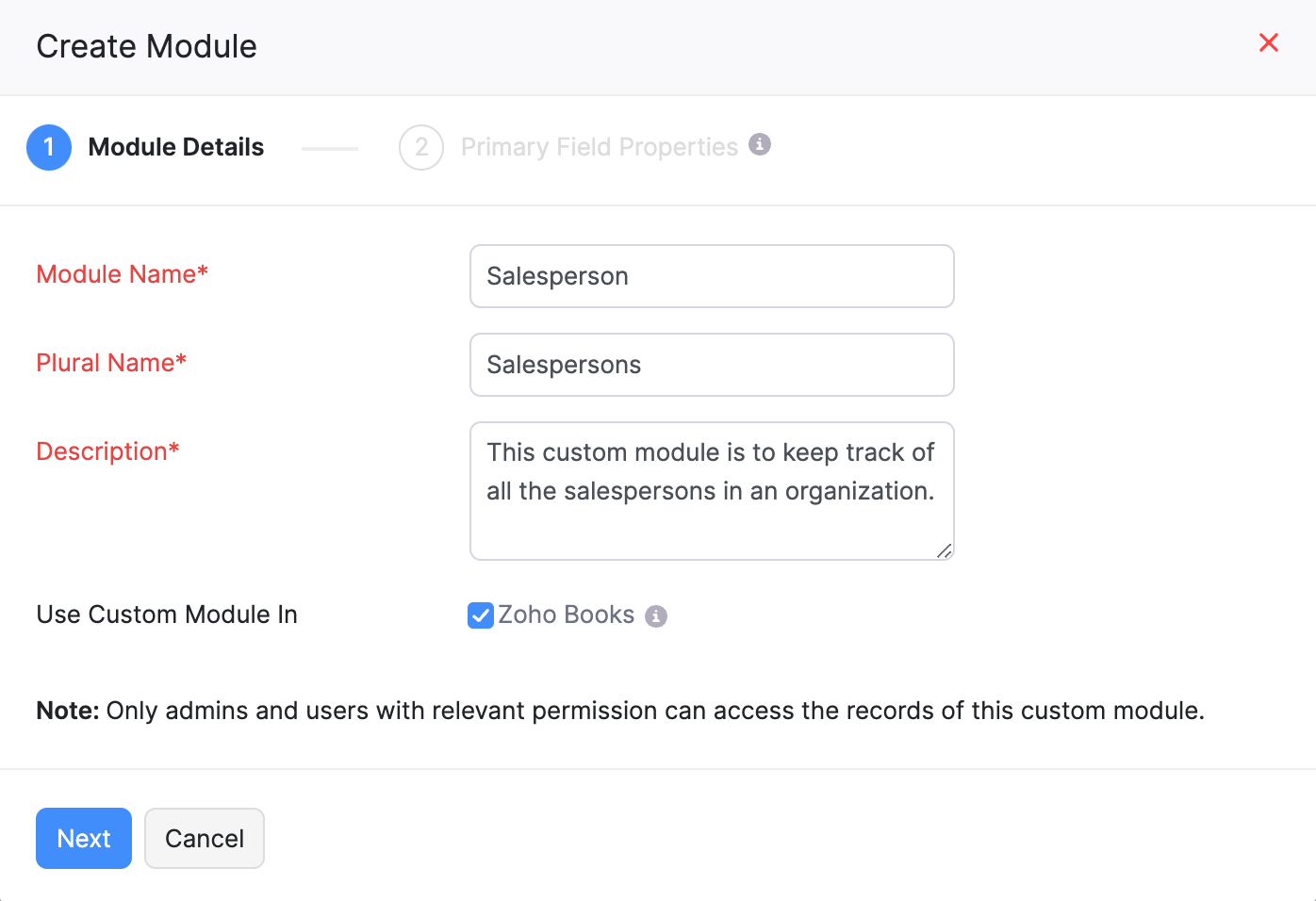Select step 2 circle for Primary Field Properties
Screen dimensions: 1316x901
tap(421, 147)
